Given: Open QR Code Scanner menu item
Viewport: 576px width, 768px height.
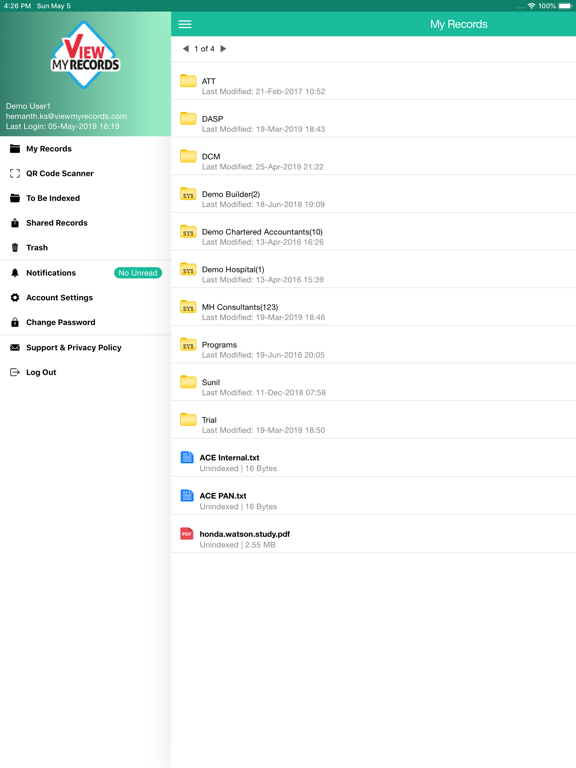Looking at the screenshot, I should 60,173.
